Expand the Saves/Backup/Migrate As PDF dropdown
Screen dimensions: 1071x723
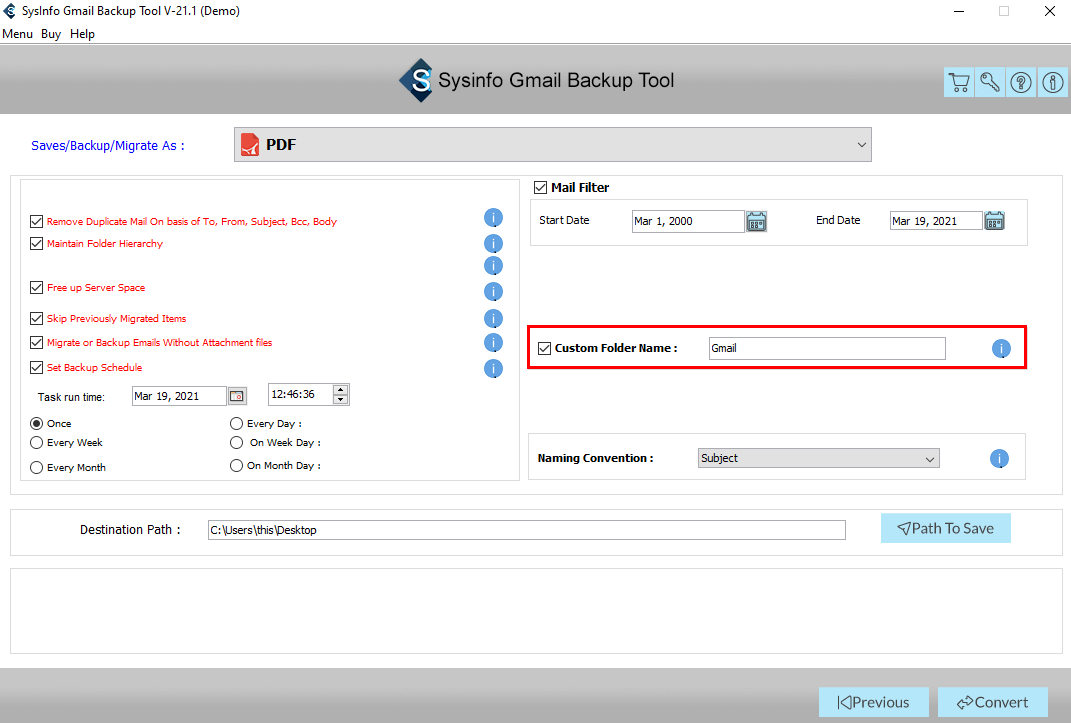tap(553, 145)
